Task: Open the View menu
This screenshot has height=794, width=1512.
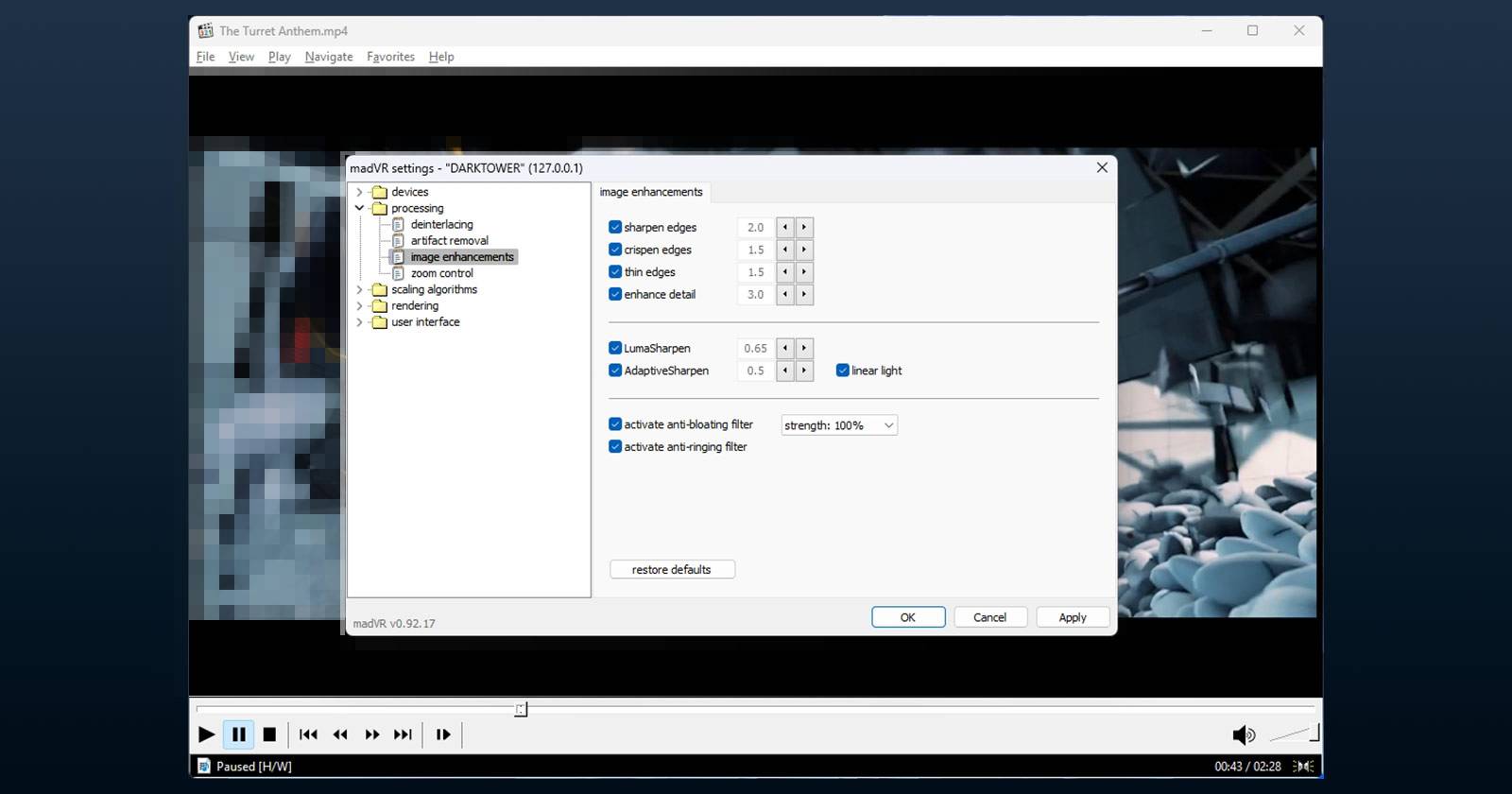Action: tap(241, 57)
